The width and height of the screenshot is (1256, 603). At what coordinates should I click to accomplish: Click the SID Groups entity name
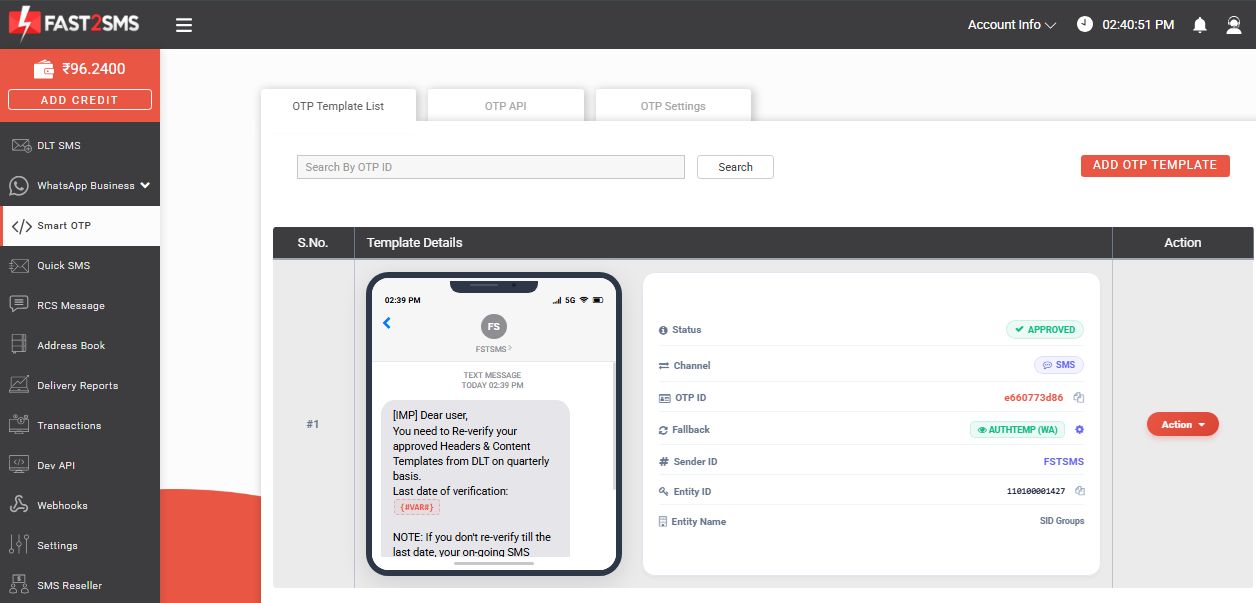click(x=1062, y=521)
